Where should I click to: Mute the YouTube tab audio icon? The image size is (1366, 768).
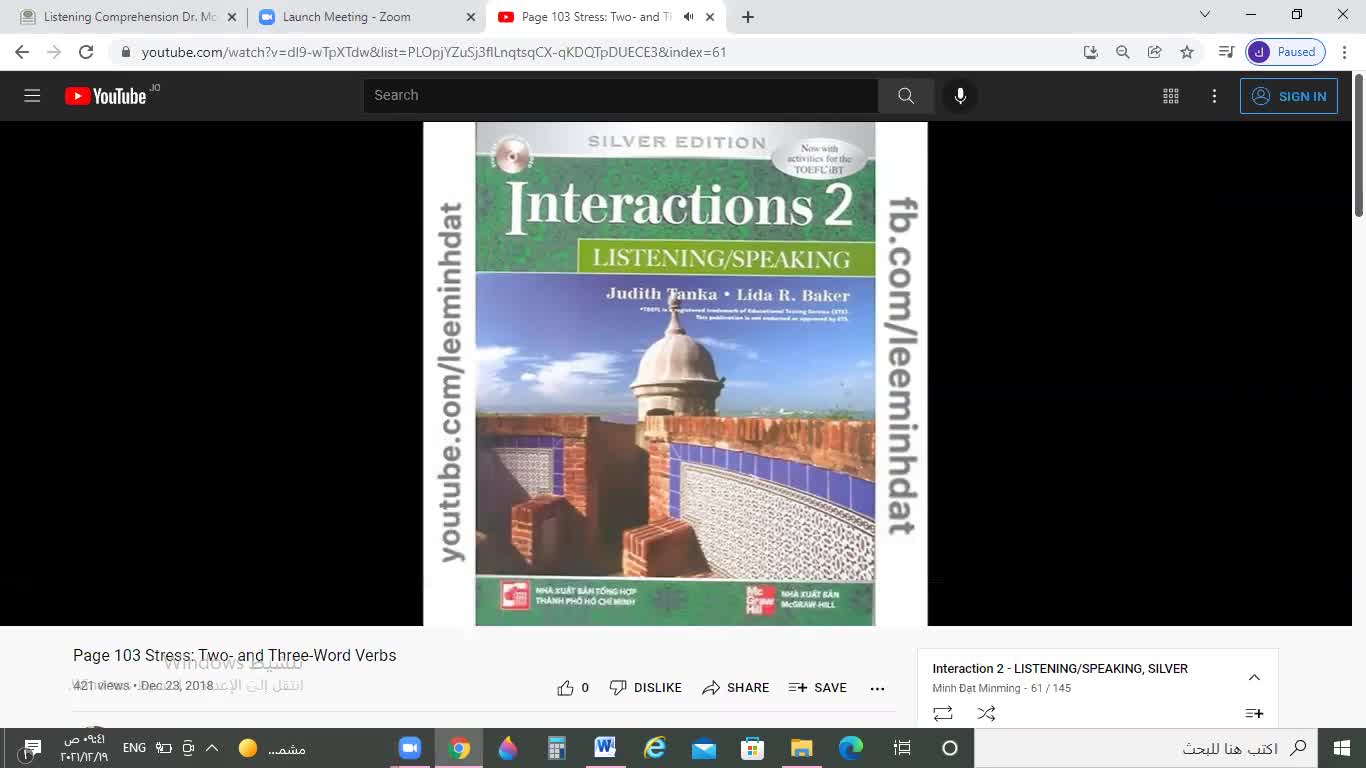pyautogui.click(x=688, y=17)
